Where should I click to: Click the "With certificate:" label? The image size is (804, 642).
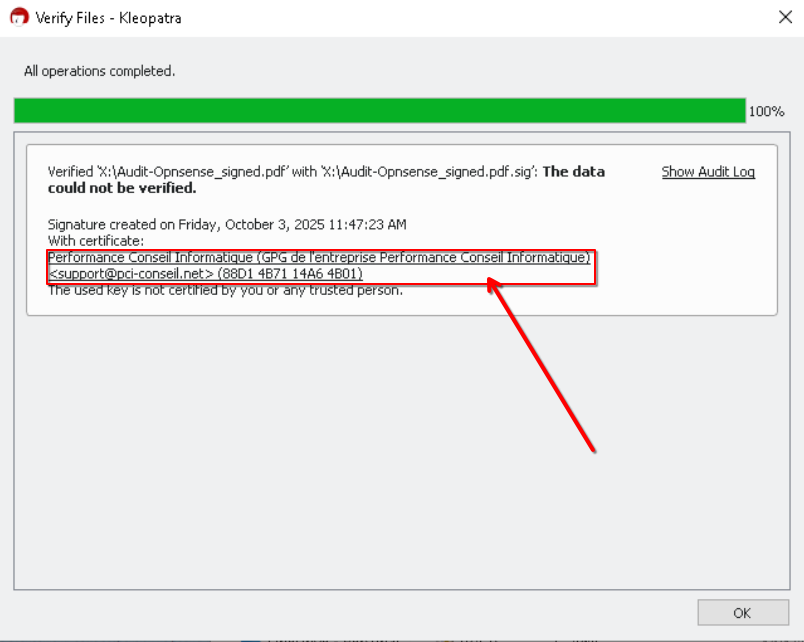(x=96, y=241)
